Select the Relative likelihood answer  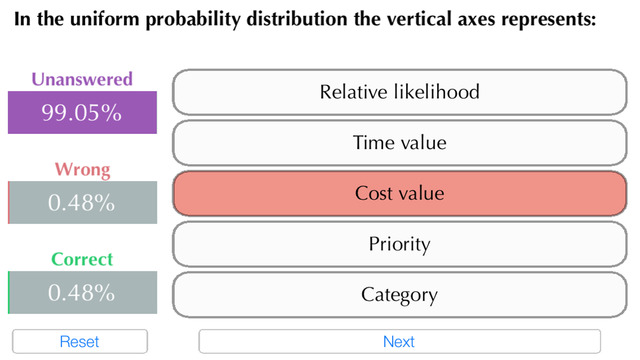400,92
